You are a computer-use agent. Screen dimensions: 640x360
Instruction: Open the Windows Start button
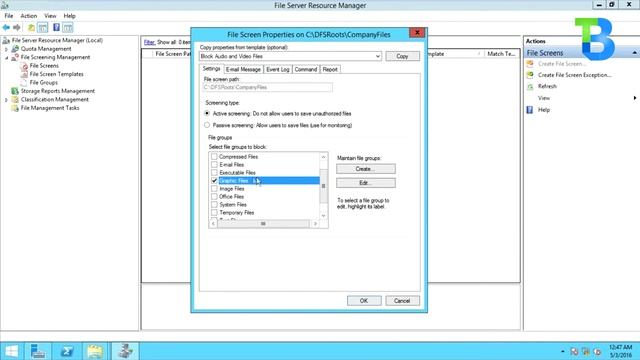[11, 351]
